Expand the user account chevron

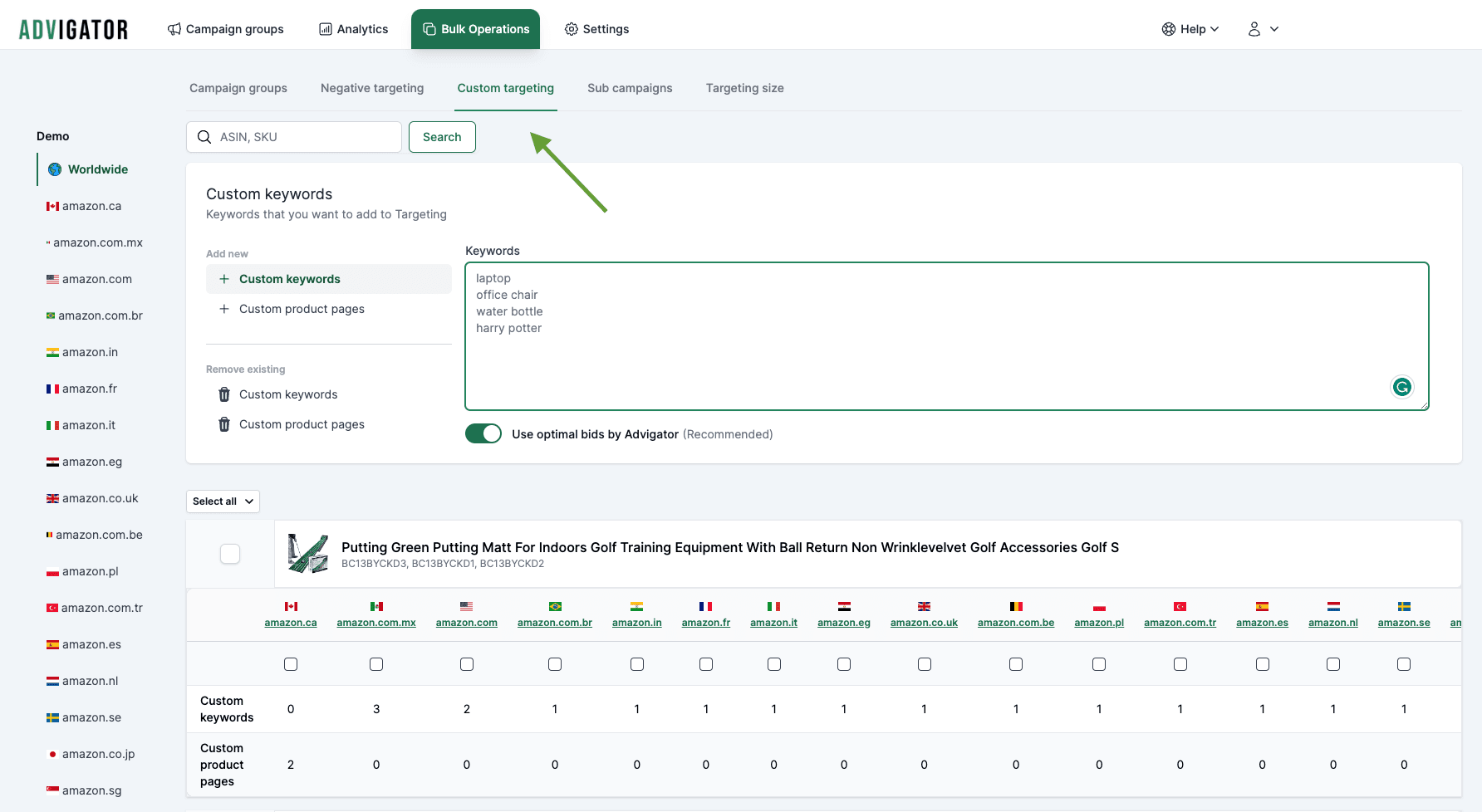point(1274,29)
